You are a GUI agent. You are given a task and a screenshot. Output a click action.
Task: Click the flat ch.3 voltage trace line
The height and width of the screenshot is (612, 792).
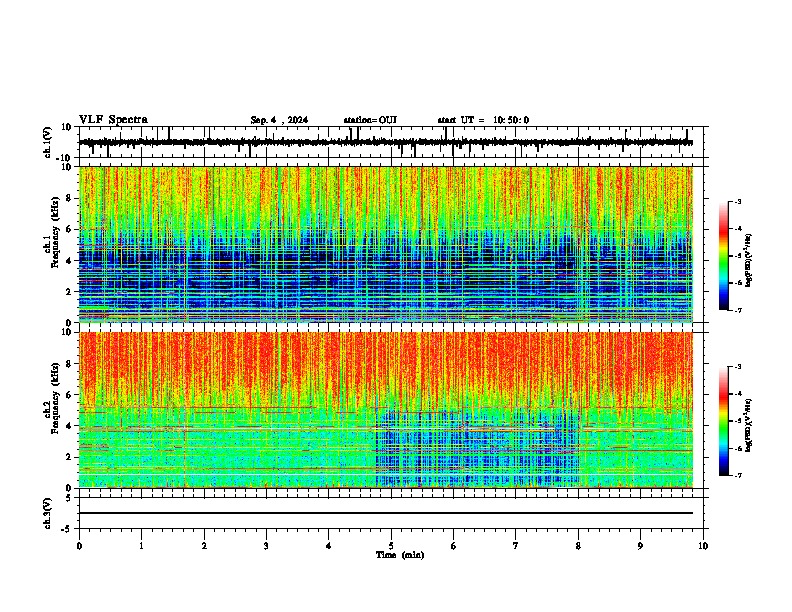tap(385, 513)
